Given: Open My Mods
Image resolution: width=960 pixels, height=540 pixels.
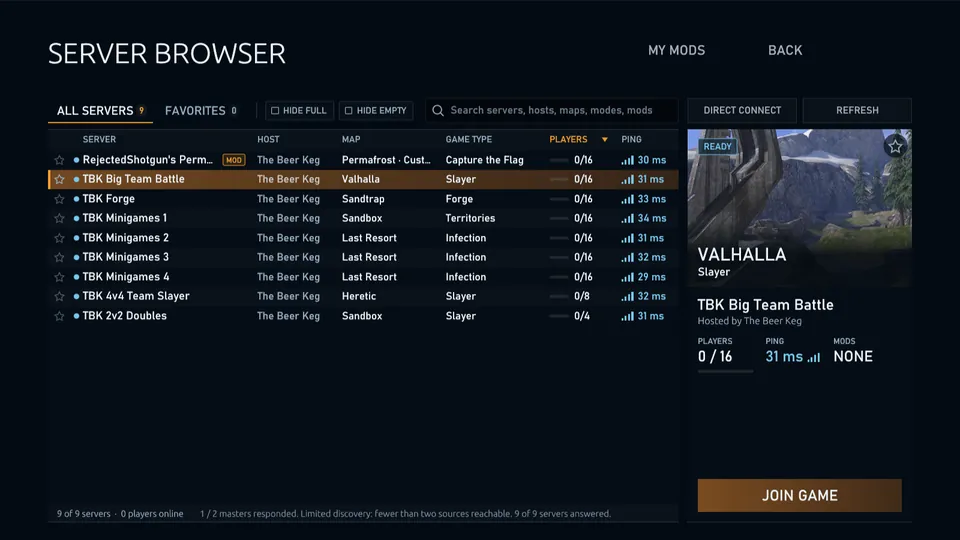Looking at the screenshot, I should point(677,50).
